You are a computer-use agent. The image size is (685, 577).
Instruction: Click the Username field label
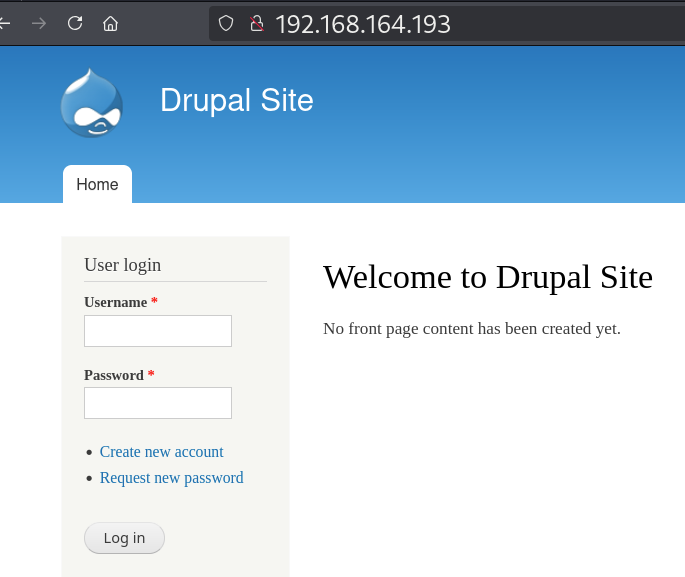(115, 302)
